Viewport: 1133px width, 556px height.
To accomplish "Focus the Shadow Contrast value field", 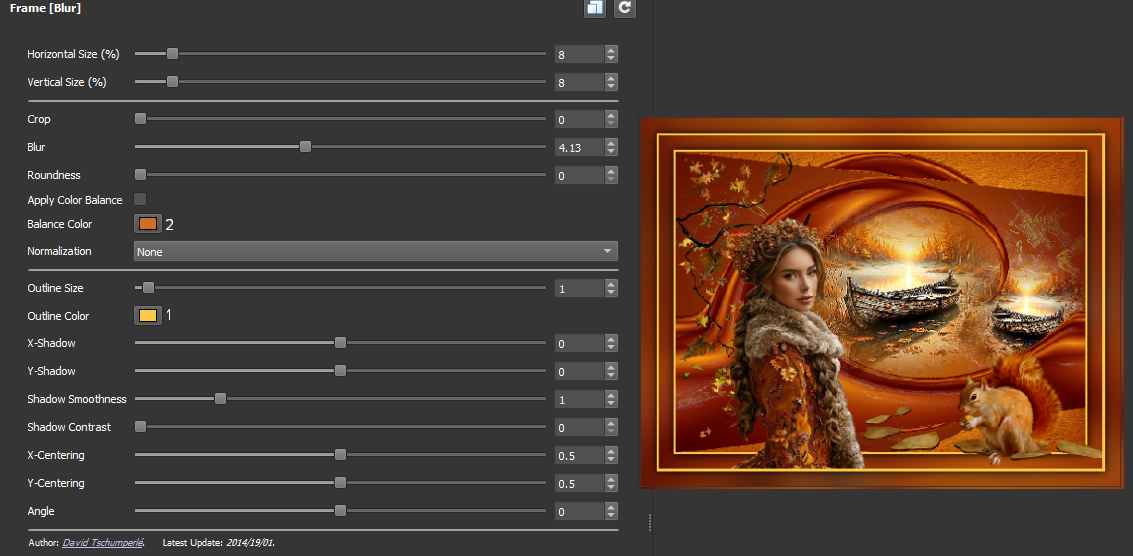I will click(x=580, y=427).
